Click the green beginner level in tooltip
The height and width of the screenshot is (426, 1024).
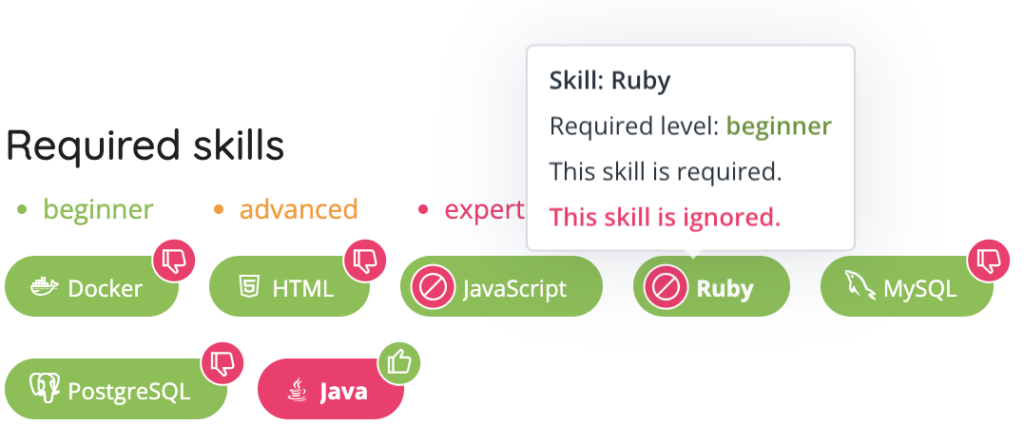point(778,127)
